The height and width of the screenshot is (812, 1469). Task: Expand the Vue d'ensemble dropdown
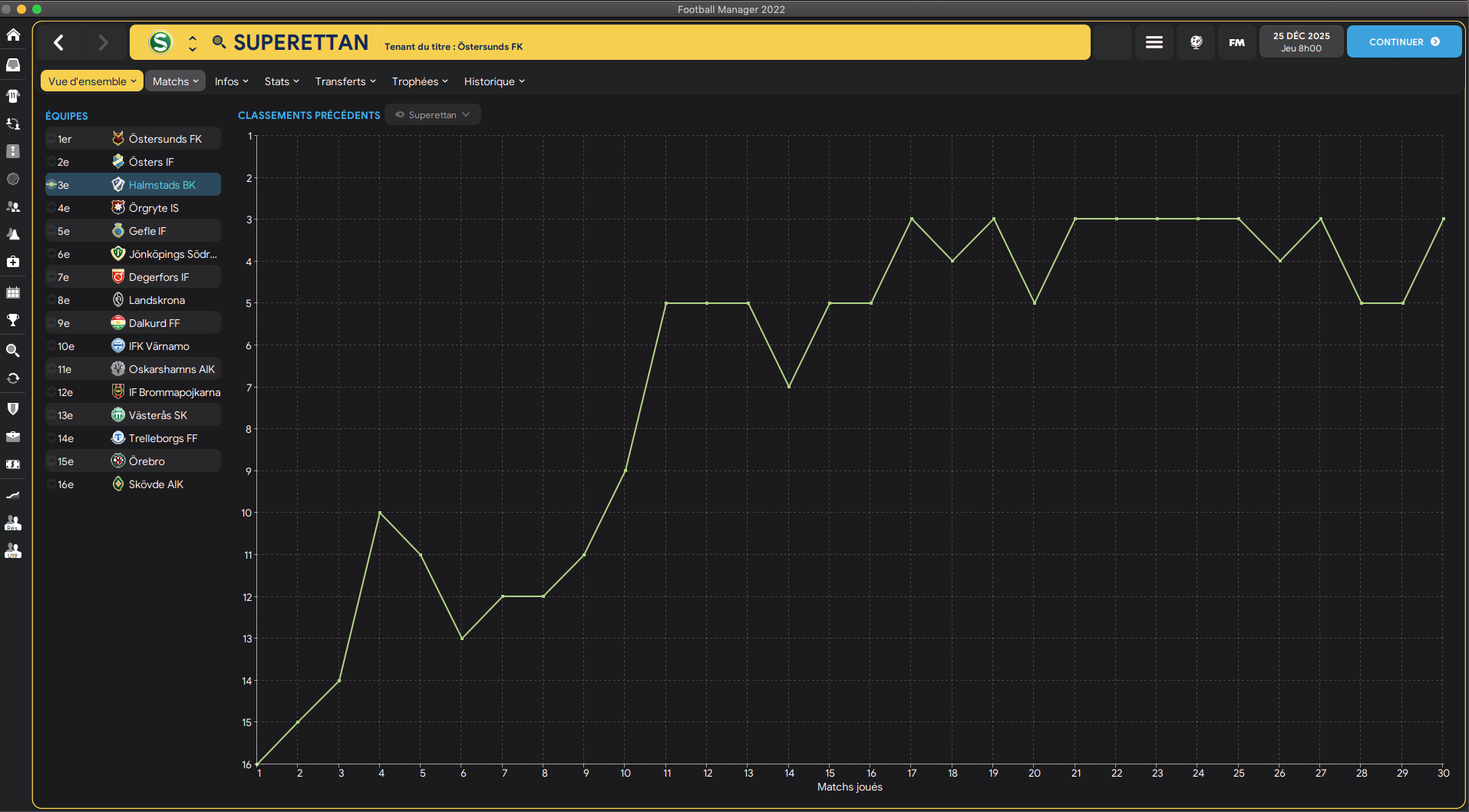point(91,81)
